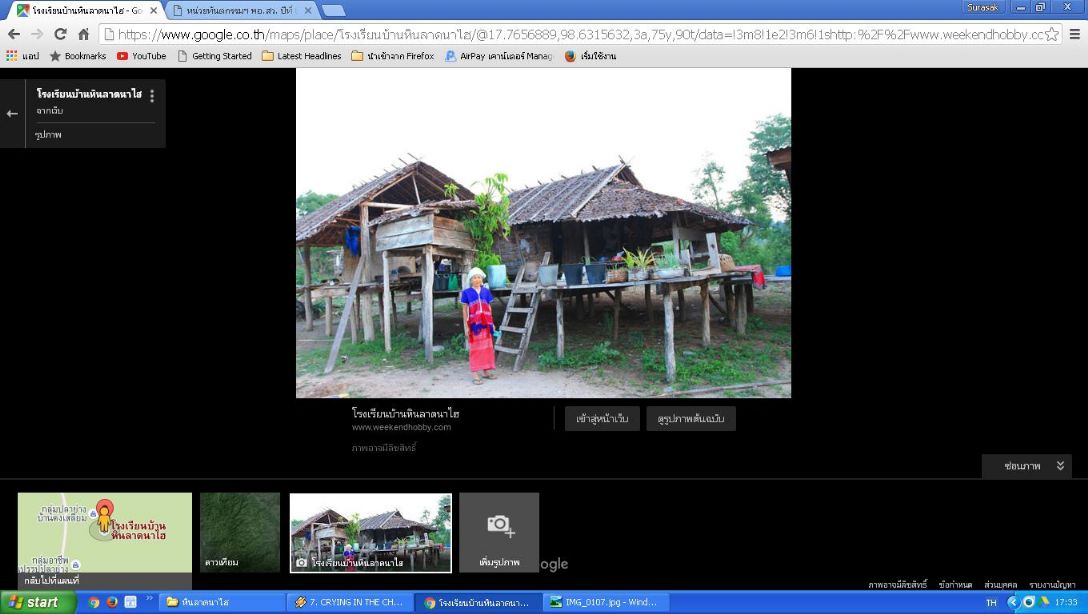Screen dimensions: 1088x614
Task: Click the ภาพอาจมีลิขสิทธิ์ footer link
Action: [x=897, y=585]
